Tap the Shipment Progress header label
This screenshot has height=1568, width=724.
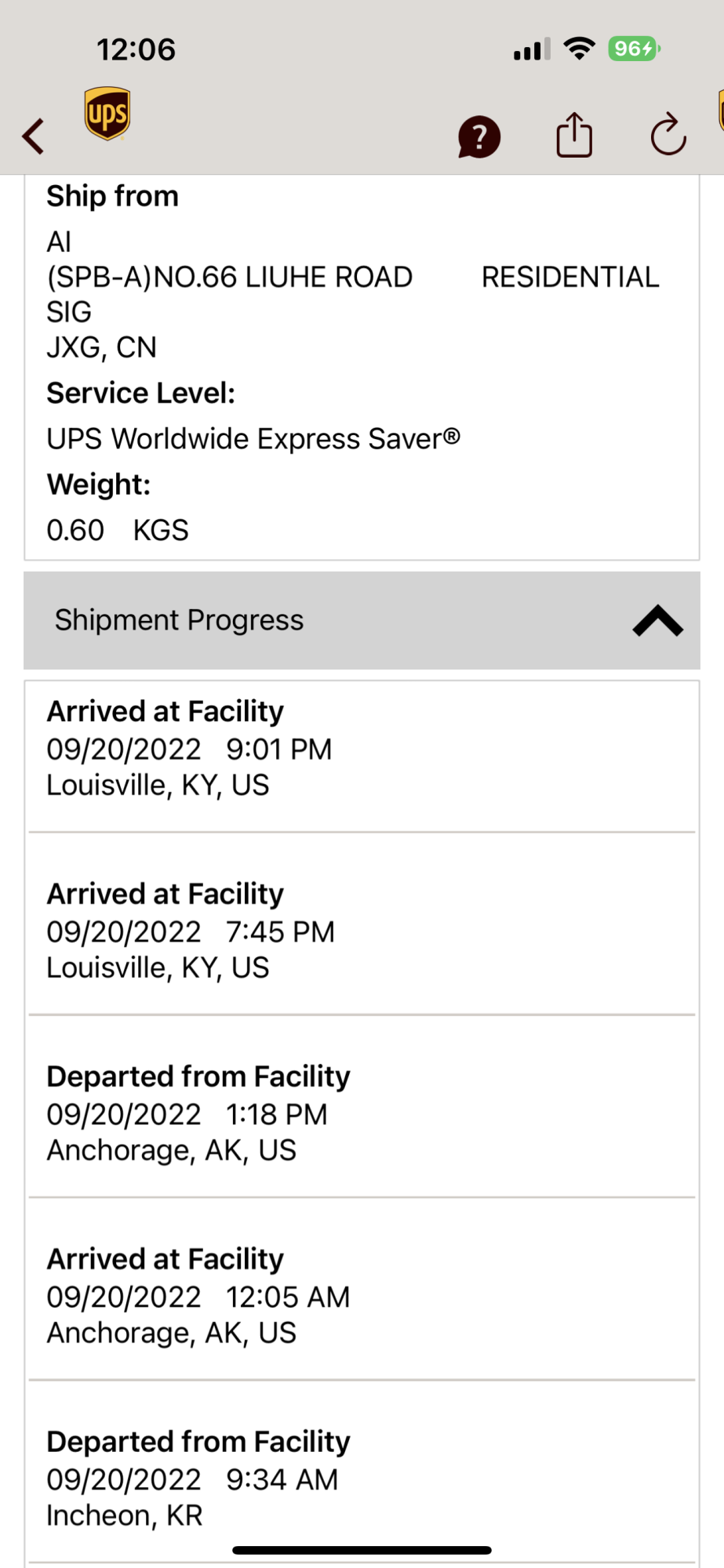point(179,621)
